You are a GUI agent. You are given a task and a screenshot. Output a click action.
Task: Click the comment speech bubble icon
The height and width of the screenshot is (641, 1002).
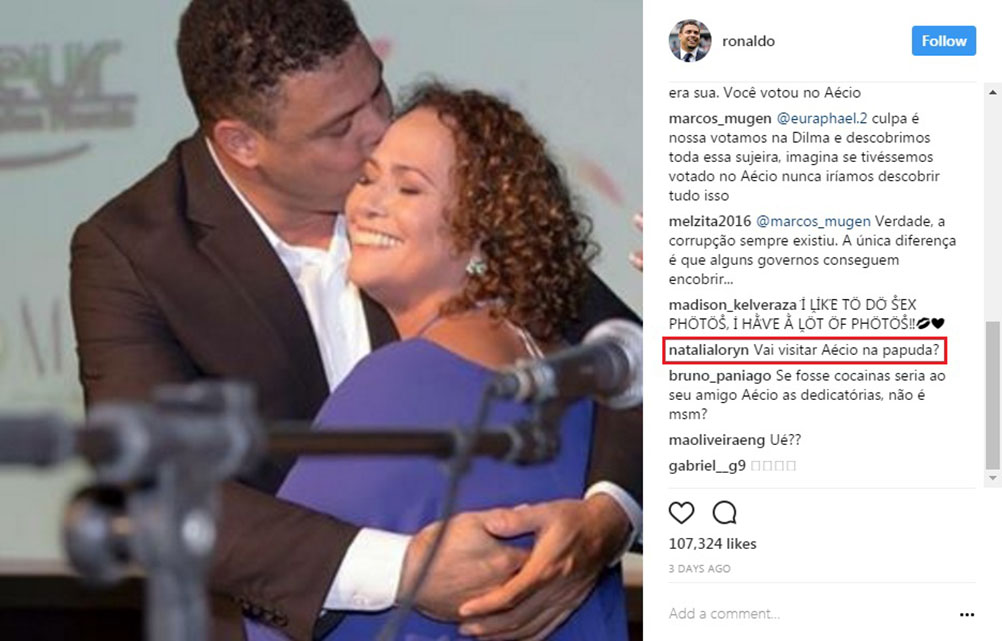coord(725,513)
